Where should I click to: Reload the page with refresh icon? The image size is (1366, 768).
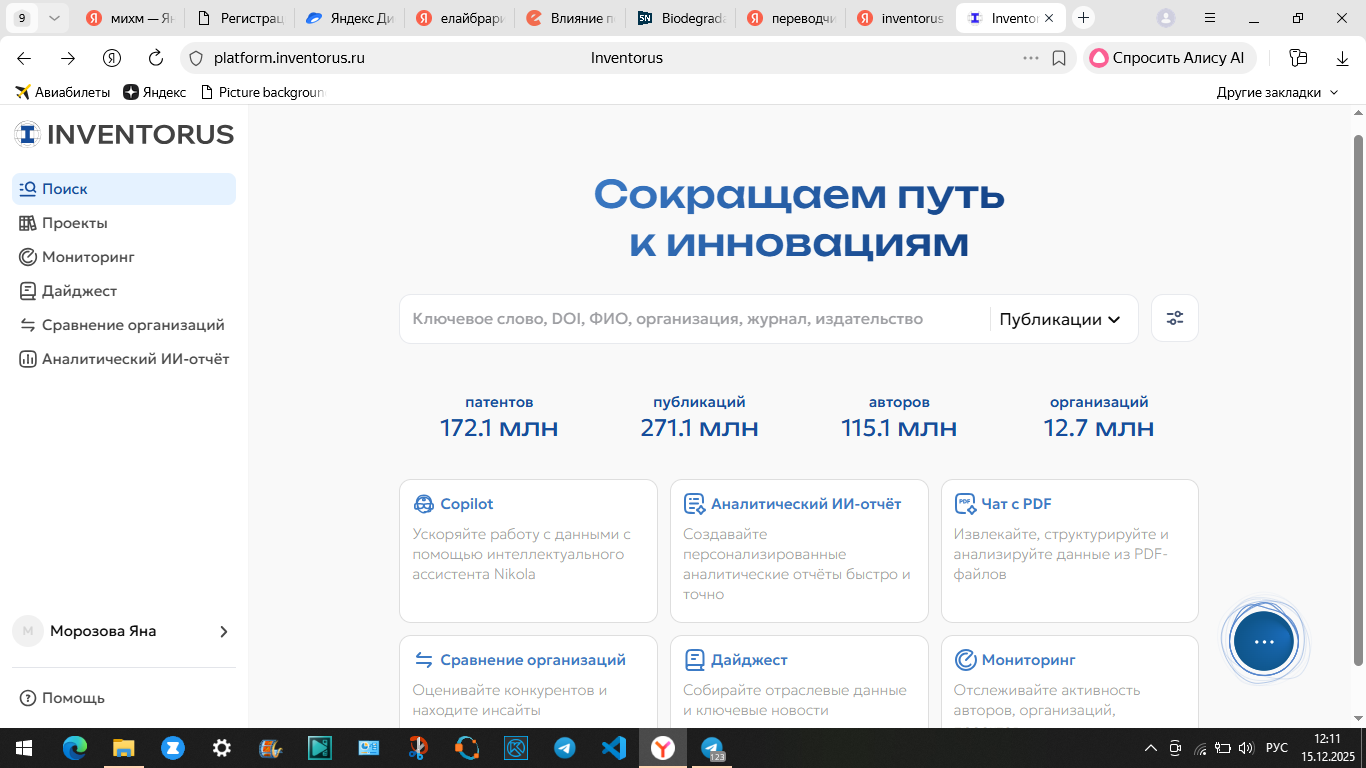tap(155, 58)
